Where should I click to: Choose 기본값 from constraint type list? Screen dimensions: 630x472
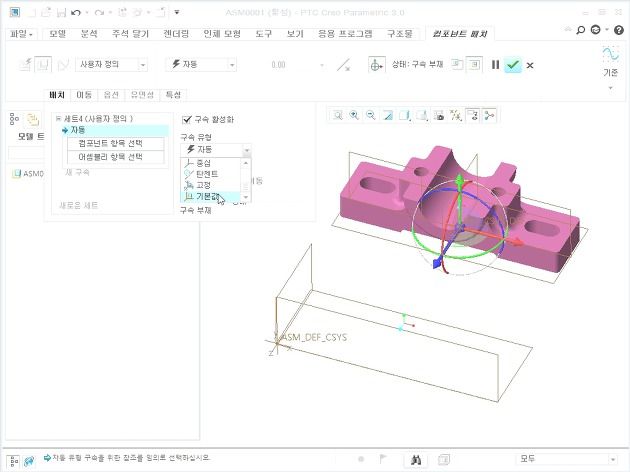tap(211, 196)
